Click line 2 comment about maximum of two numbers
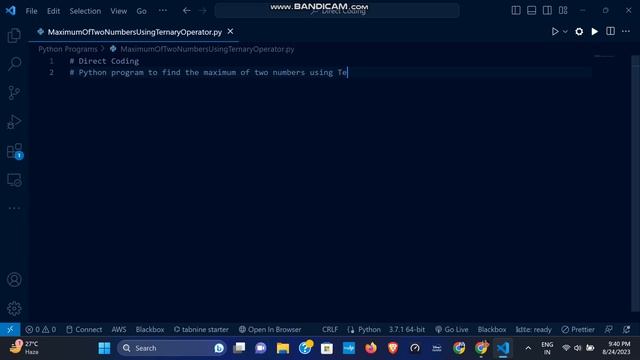Screen dimensions: 640x360 pyautogui.click(x=208, y=72)
